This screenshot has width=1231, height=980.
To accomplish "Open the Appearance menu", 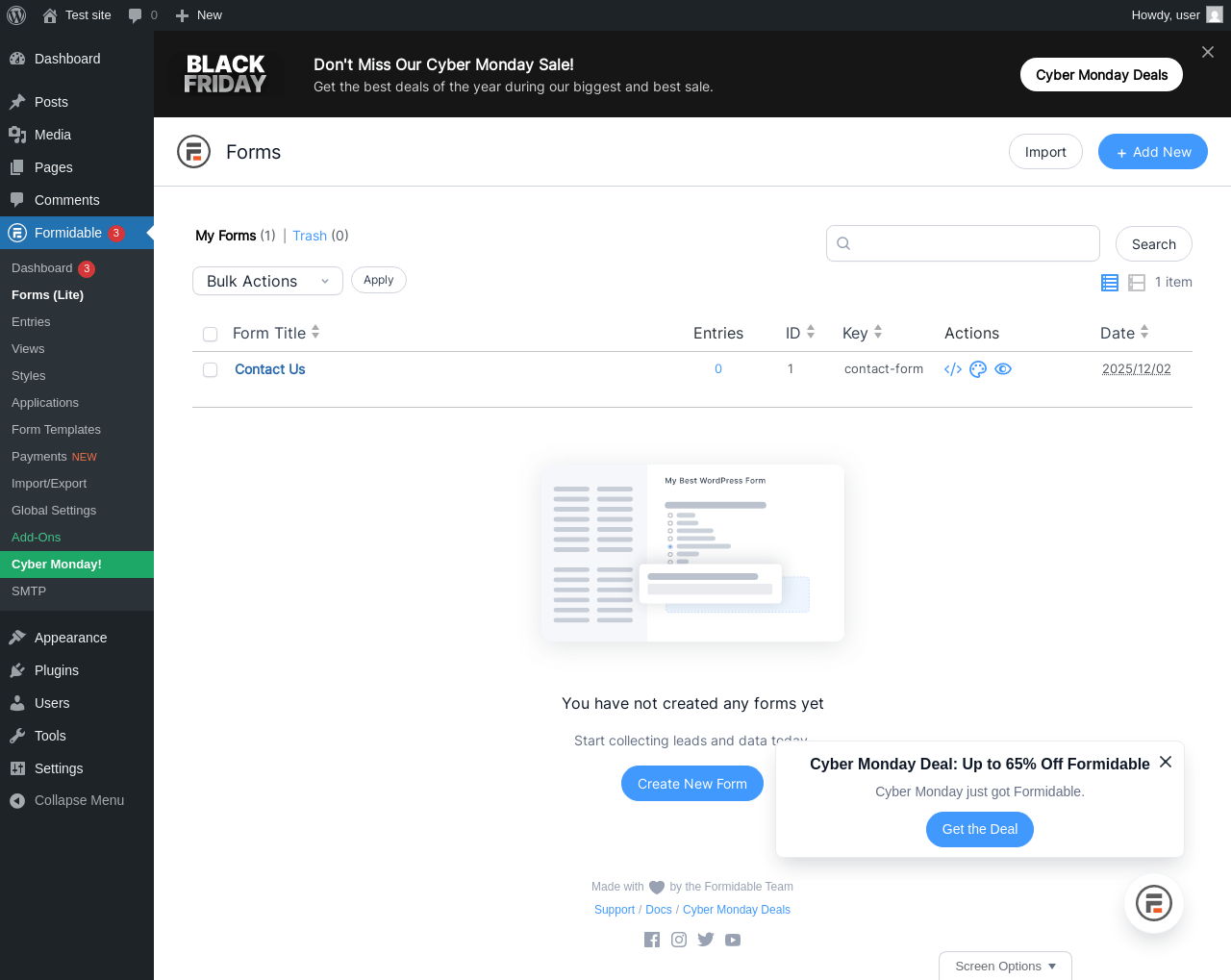I will pos(77,638).
